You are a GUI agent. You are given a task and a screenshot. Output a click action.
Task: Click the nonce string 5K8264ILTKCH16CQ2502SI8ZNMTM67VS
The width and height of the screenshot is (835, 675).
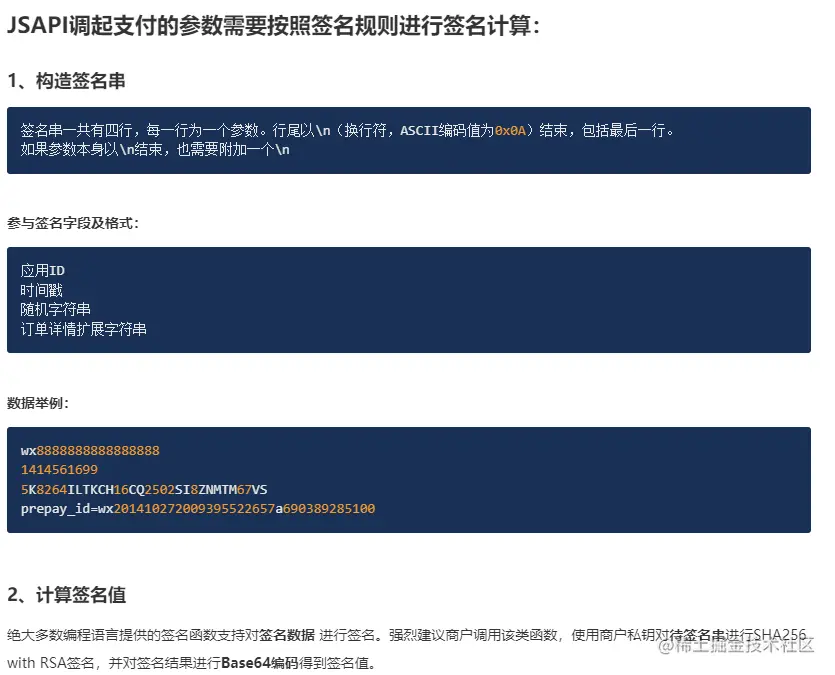tap(144, 489)
